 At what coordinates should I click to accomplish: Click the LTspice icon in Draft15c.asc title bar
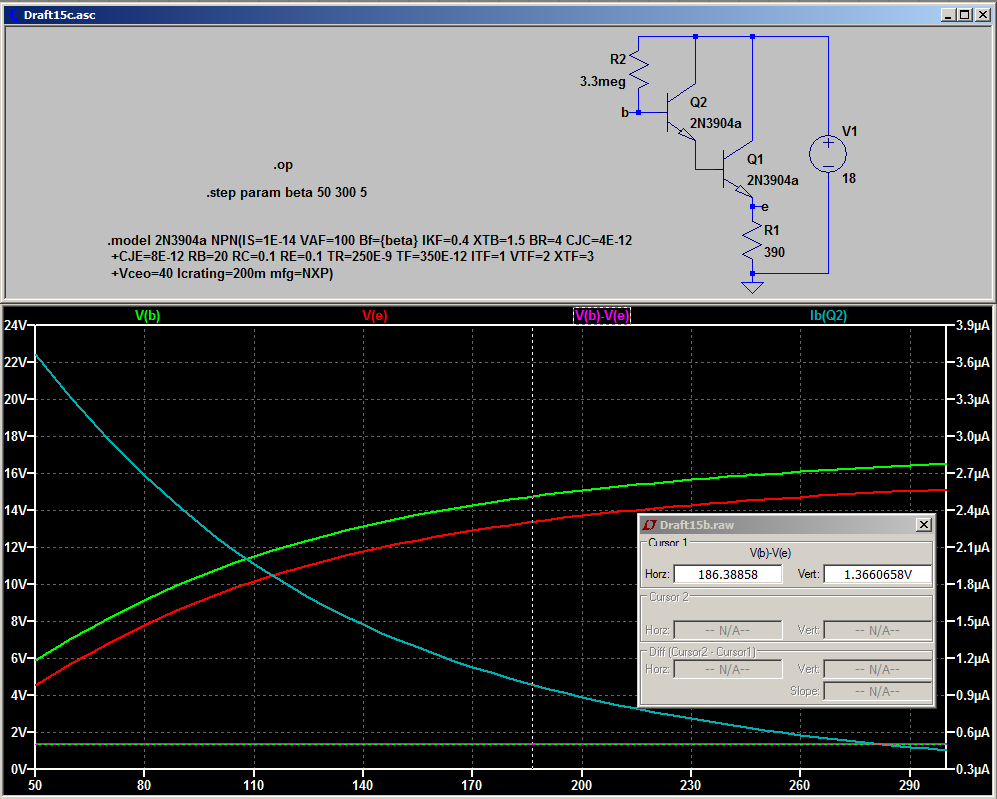pos(13,15)
